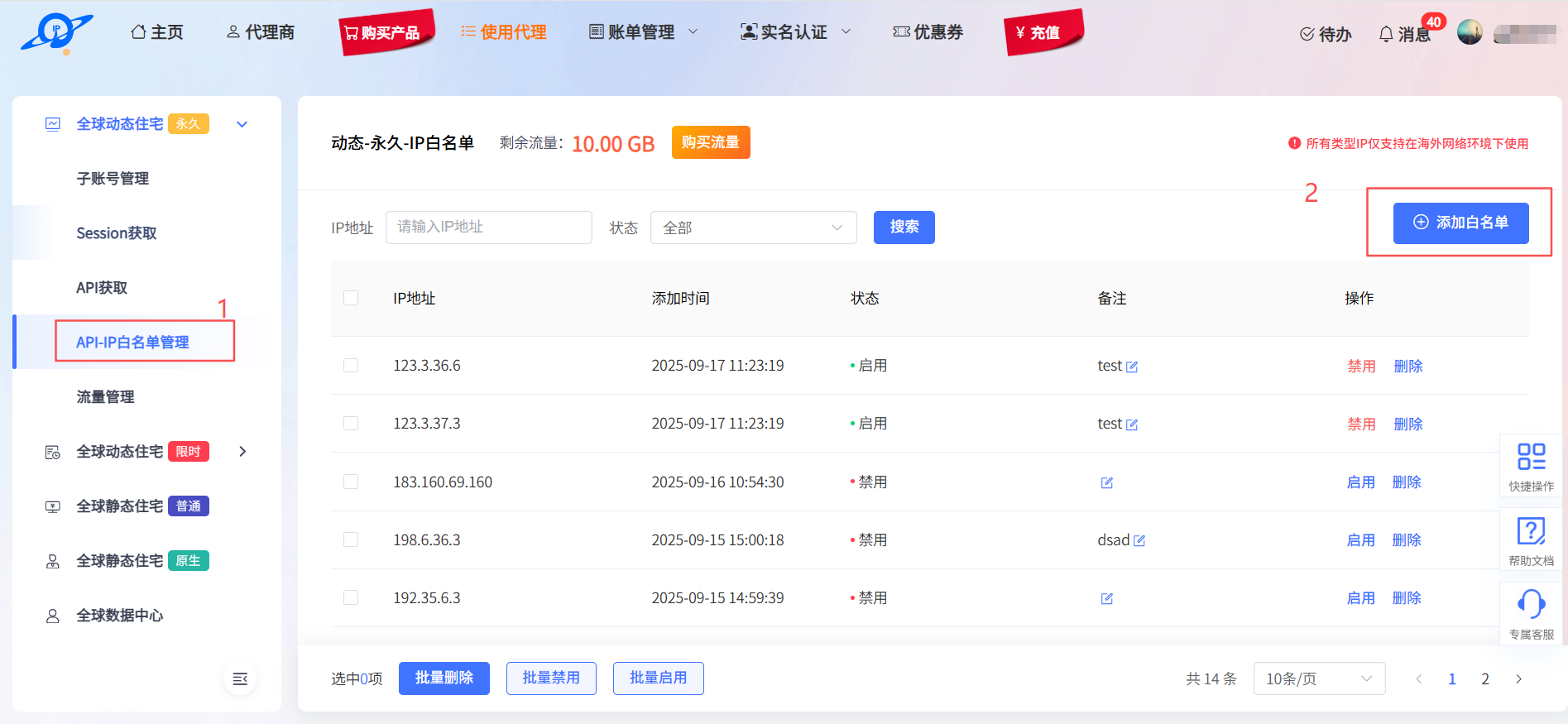Image resolution: width=1568 pixels, height=724 pixels.
Task: Toggle the select-all checkbox in table header
Action: click(x=351, y=298)
